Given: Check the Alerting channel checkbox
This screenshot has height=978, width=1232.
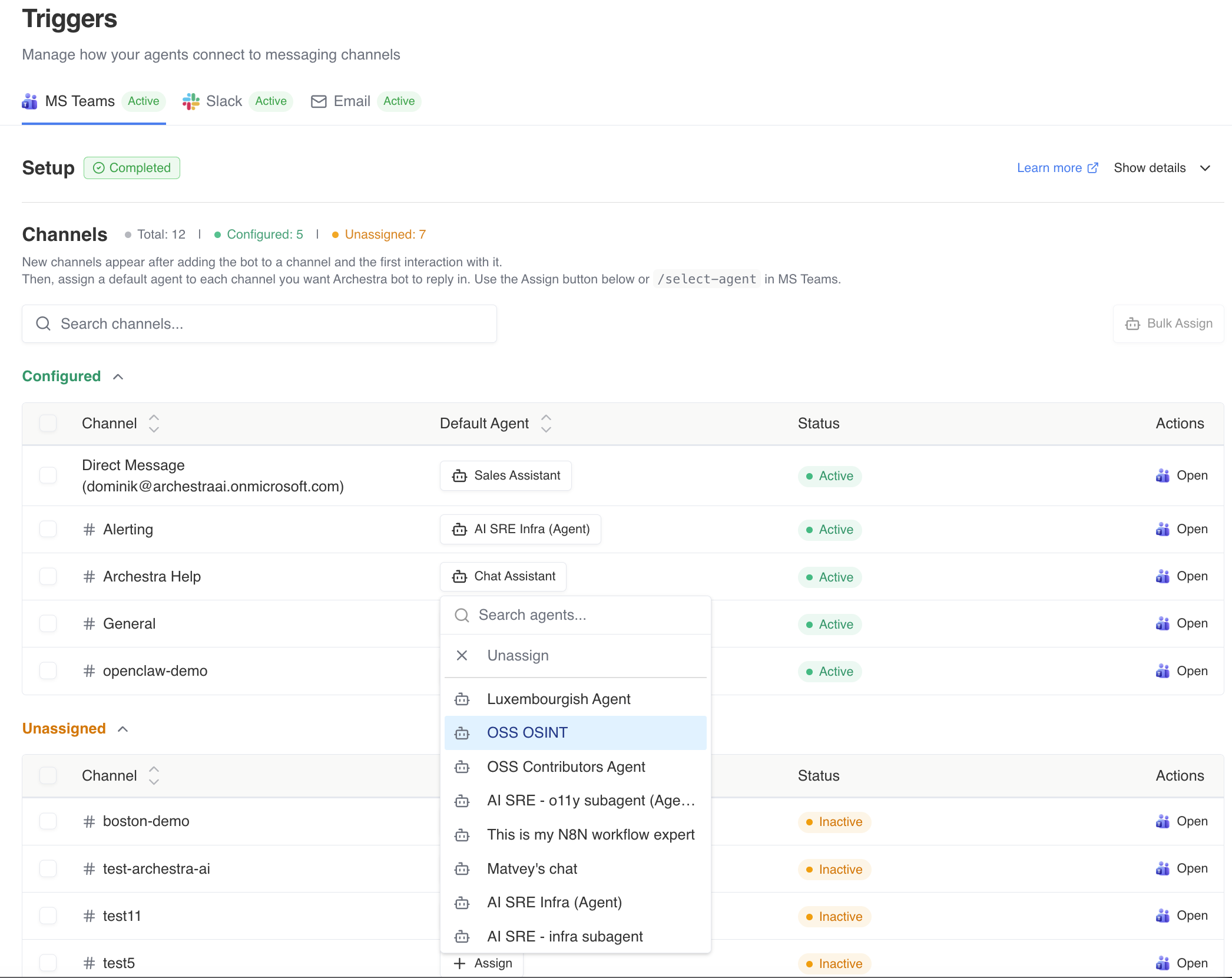Looking at the screenshot, I should click(x=48, y=529).
